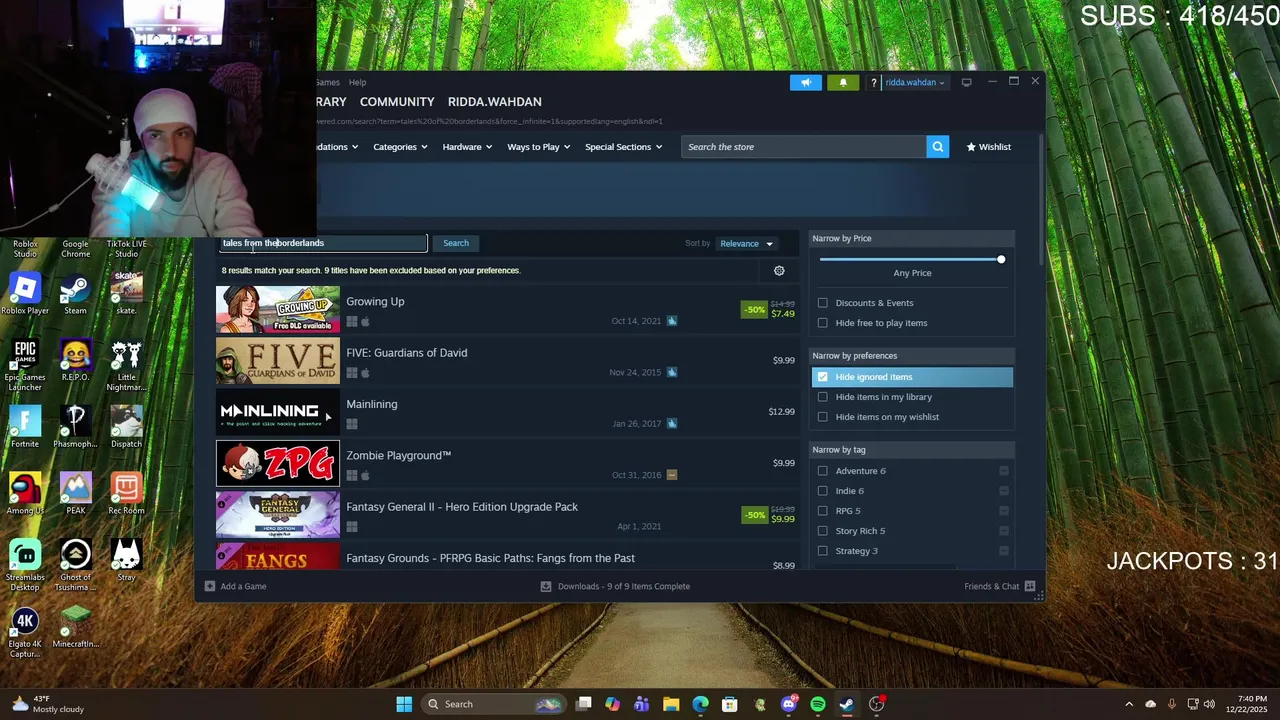Viewport: 1280px width, 720px height.
Task: Open the Growing Up game title
Action: coord(375,301)
